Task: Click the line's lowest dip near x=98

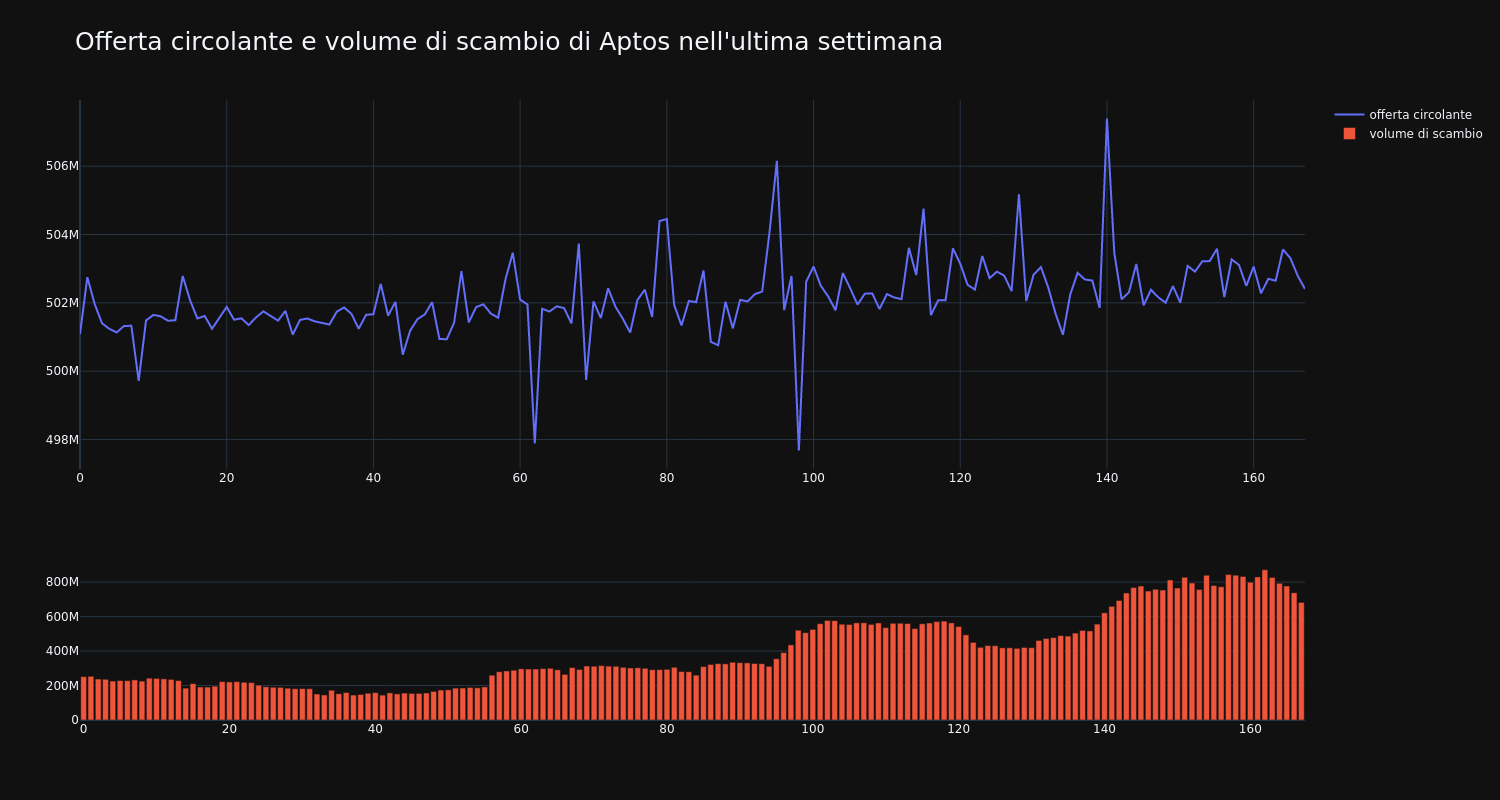Action: pos(798,449)
